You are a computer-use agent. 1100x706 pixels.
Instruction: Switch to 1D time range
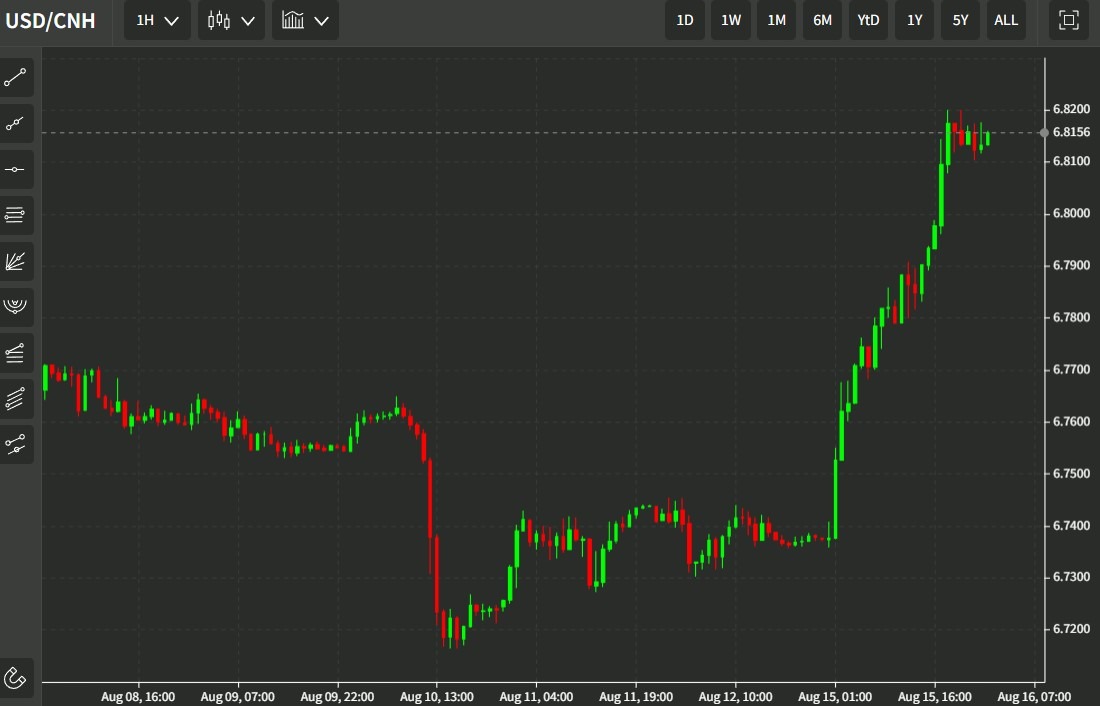[x=685, y=20]
